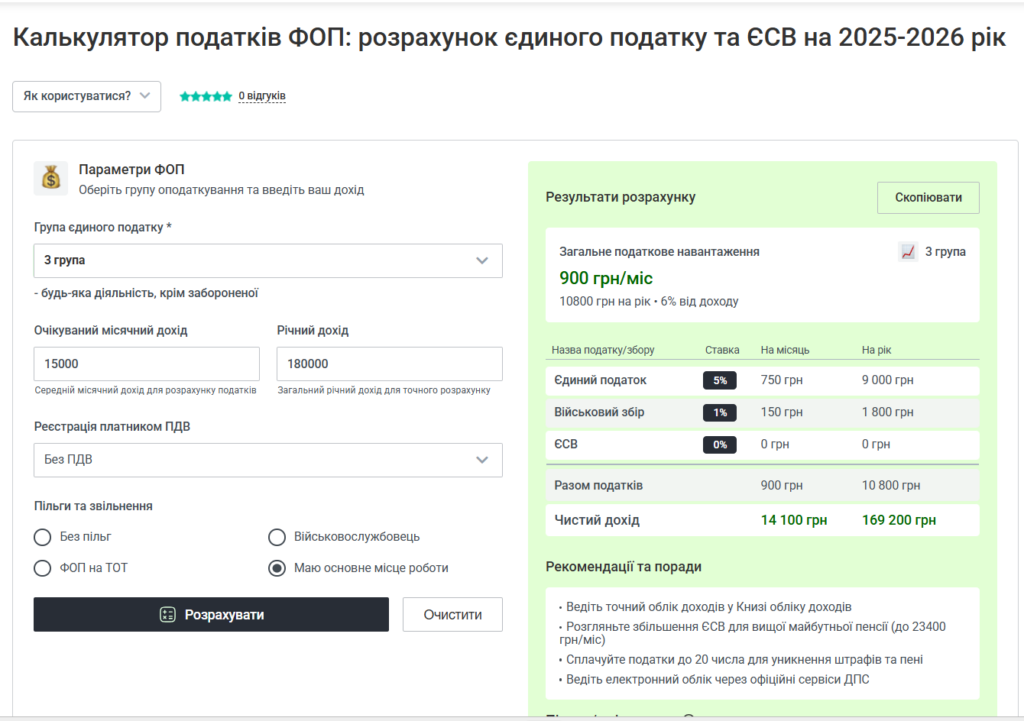Select the Військовослужбовець radio option

[278, 537]
